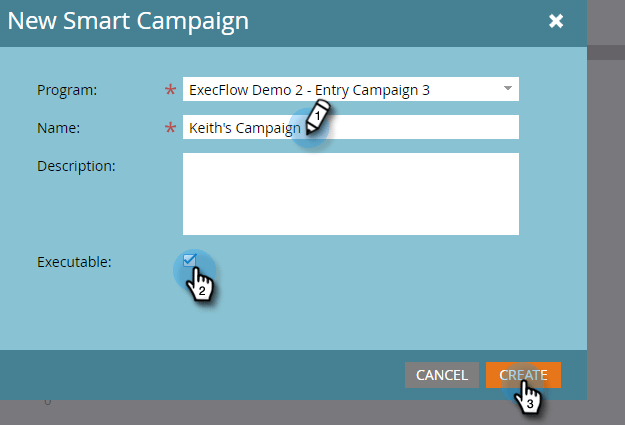Click the hand cursor icon marked step 3
This screenshot has height=425, width=625.
[527, 397]
